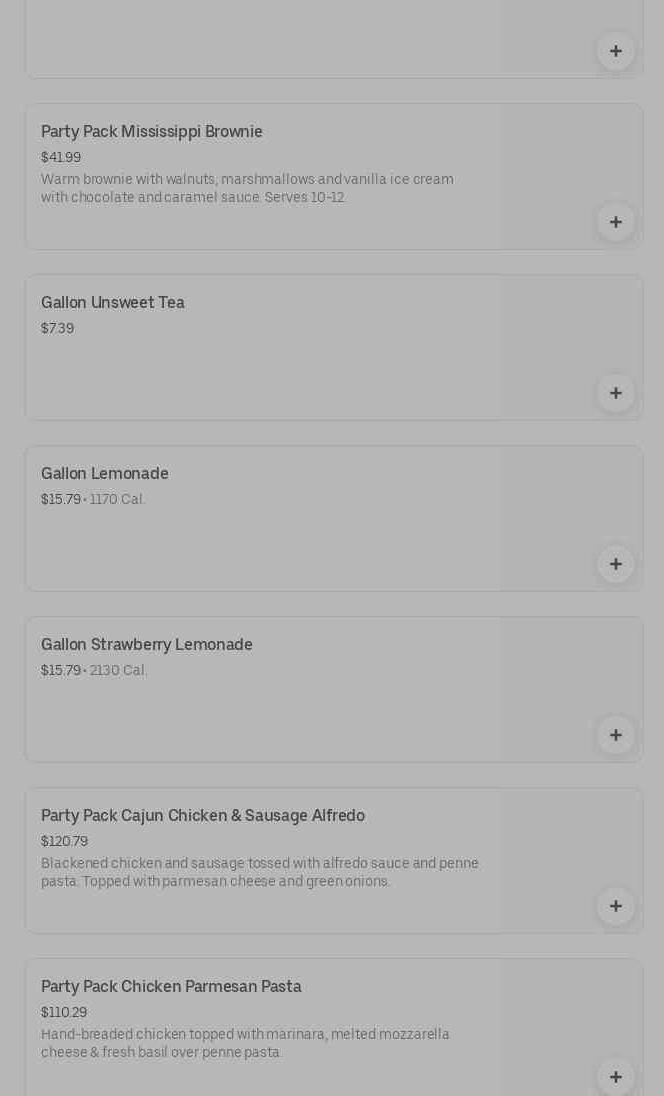Click the warm brownie with walnuts description
Image resolution: width=664 pixels, height=1096 pixels.
247,189
